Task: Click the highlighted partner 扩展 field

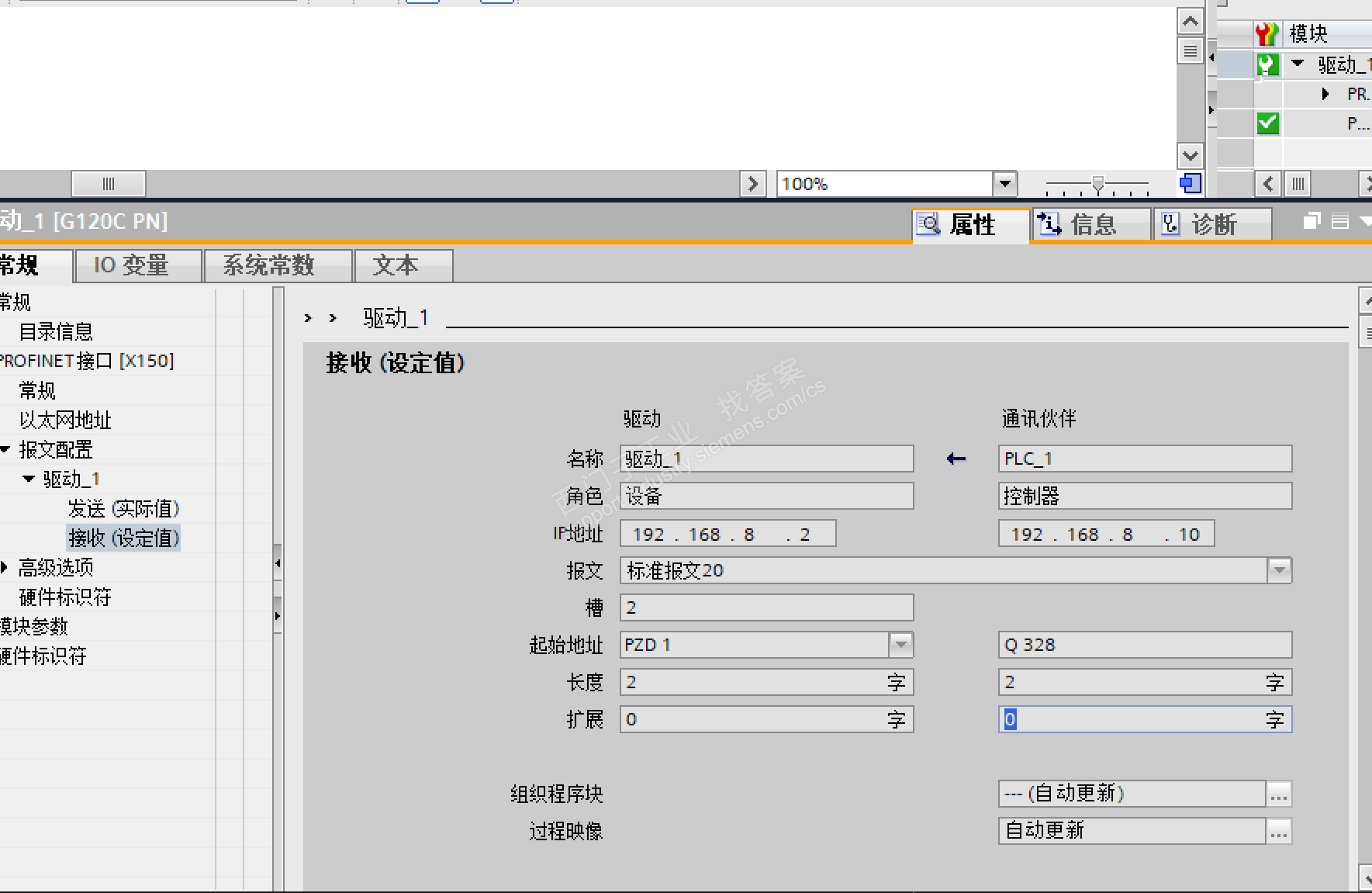Action: point(1146,719)
